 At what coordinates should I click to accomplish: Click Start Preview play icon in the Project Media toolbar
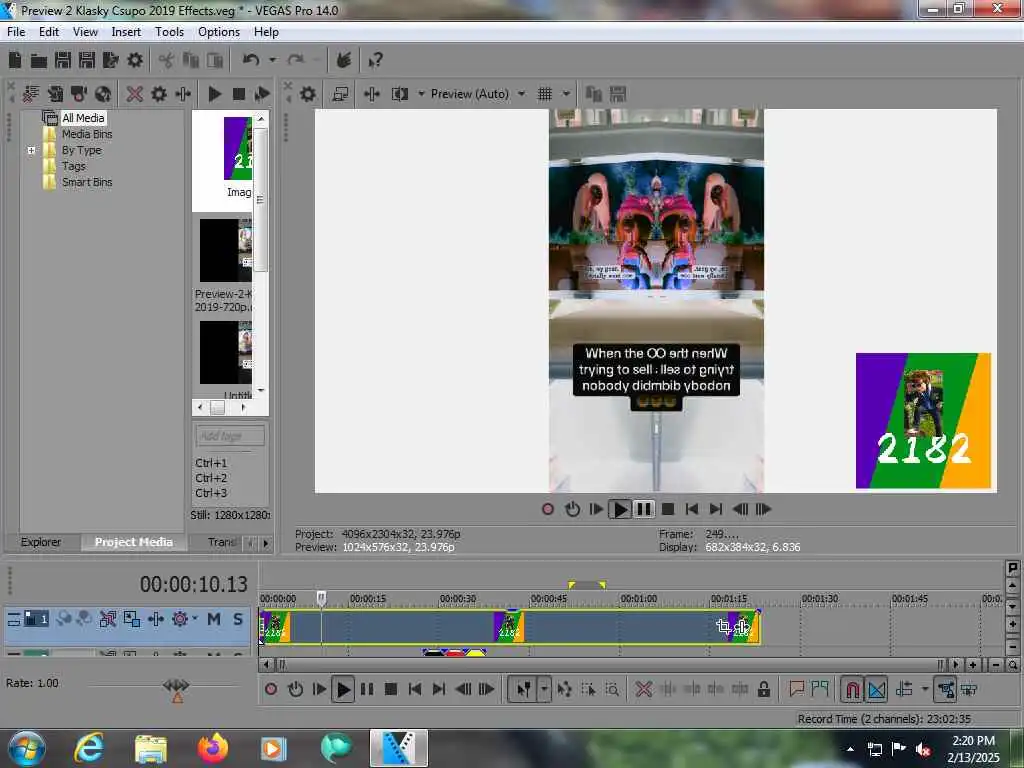coord(214,94)
